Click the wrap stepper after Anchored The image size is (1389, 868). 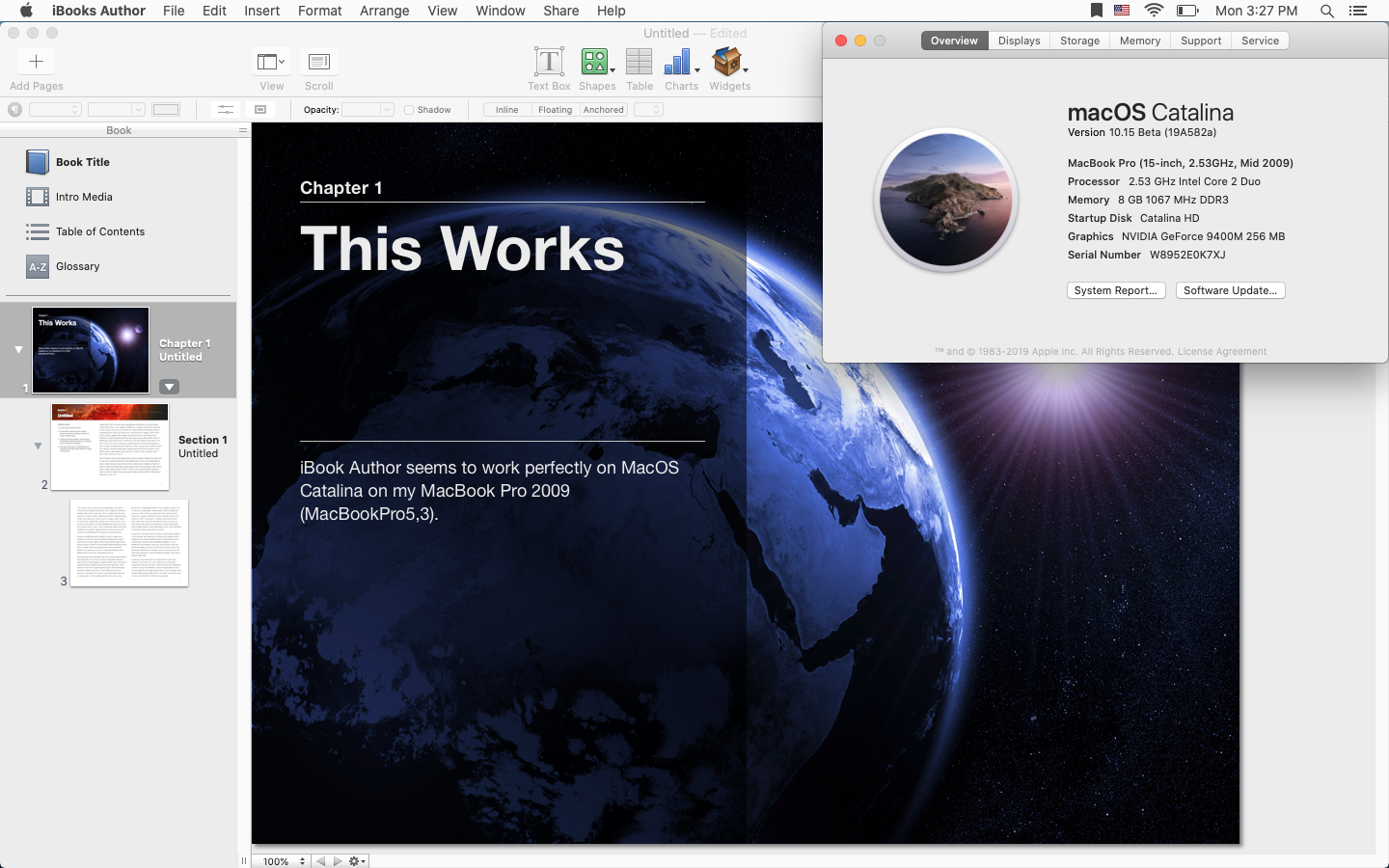pos(648,110)
